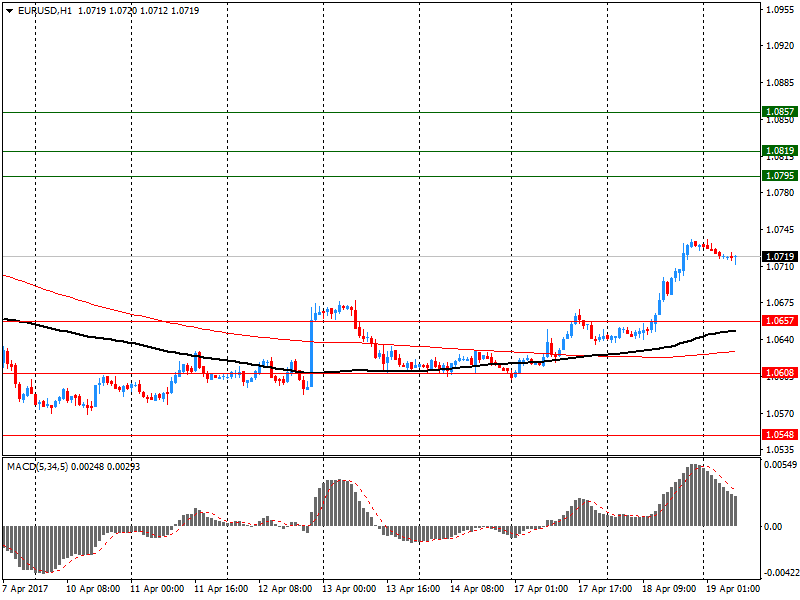Click the MACD(5,34,5) indicator label

37,467
